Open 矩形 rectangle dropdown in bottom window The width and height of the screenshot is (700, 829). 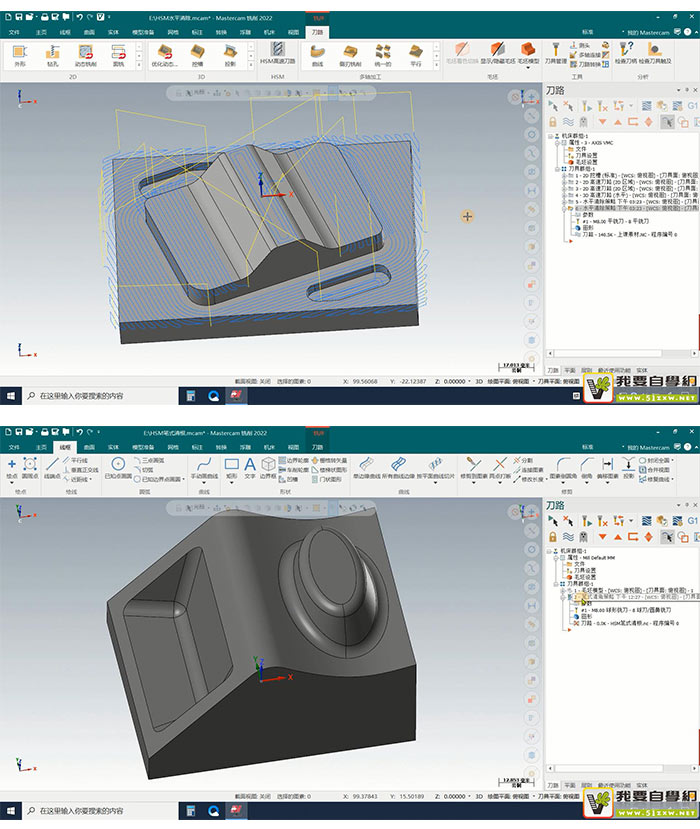tap(232, 482)
